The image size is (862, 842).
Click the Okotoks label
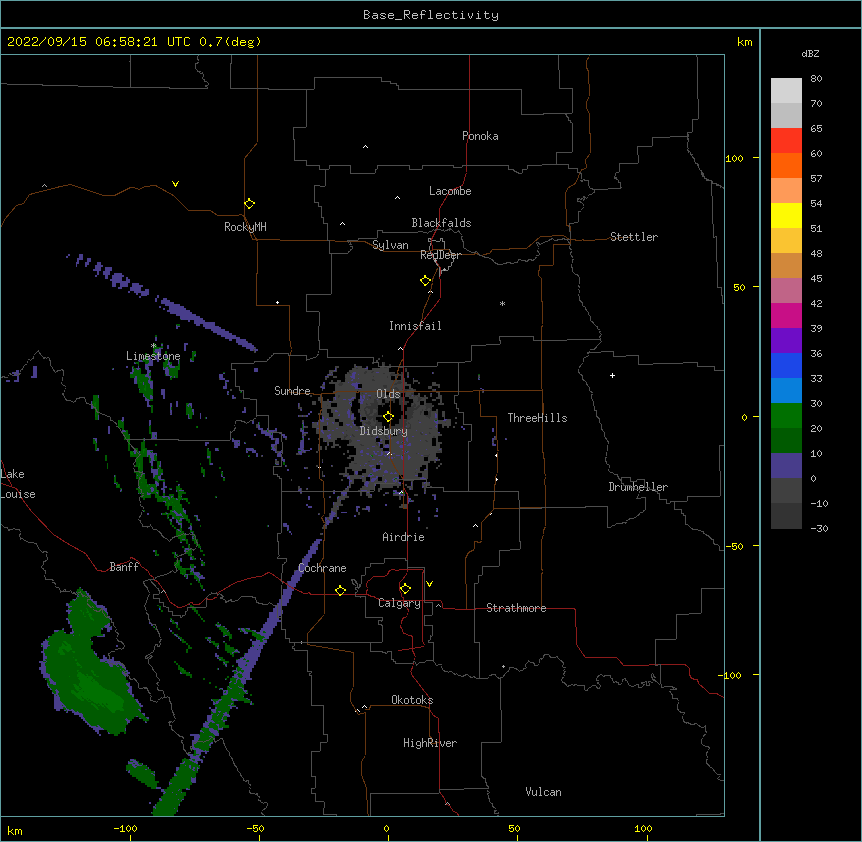tap(412, 700)
